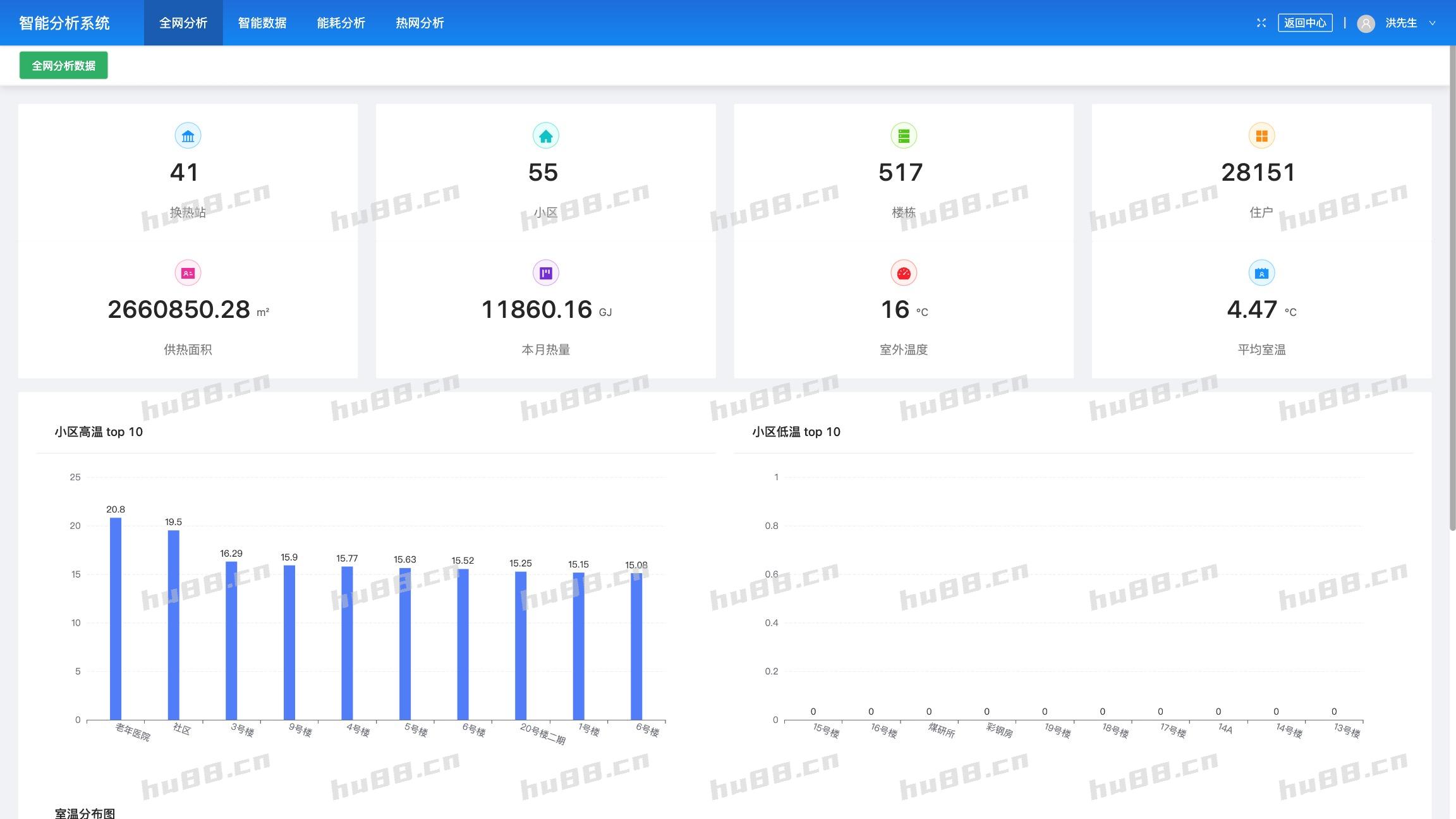Viewport: 1456px width, 819px height.
Task: Click the 楼栋 green server icon
Action: click(904, 136)
